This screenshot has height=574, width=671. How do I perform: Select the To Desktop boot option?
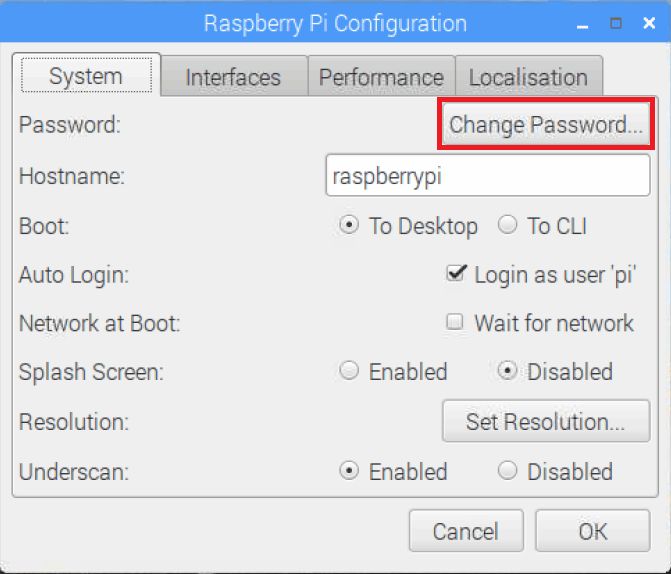pos(349,226)
